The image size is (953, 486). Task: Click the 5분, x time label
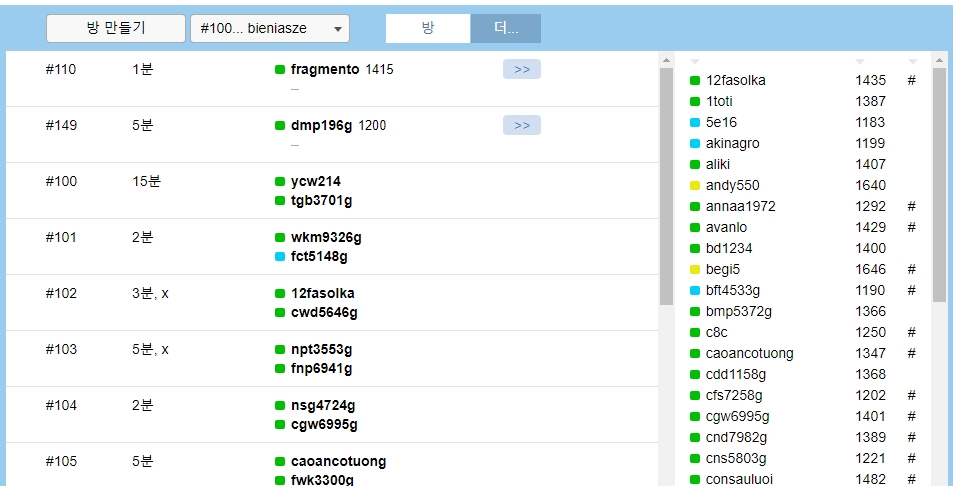(151, 349)
